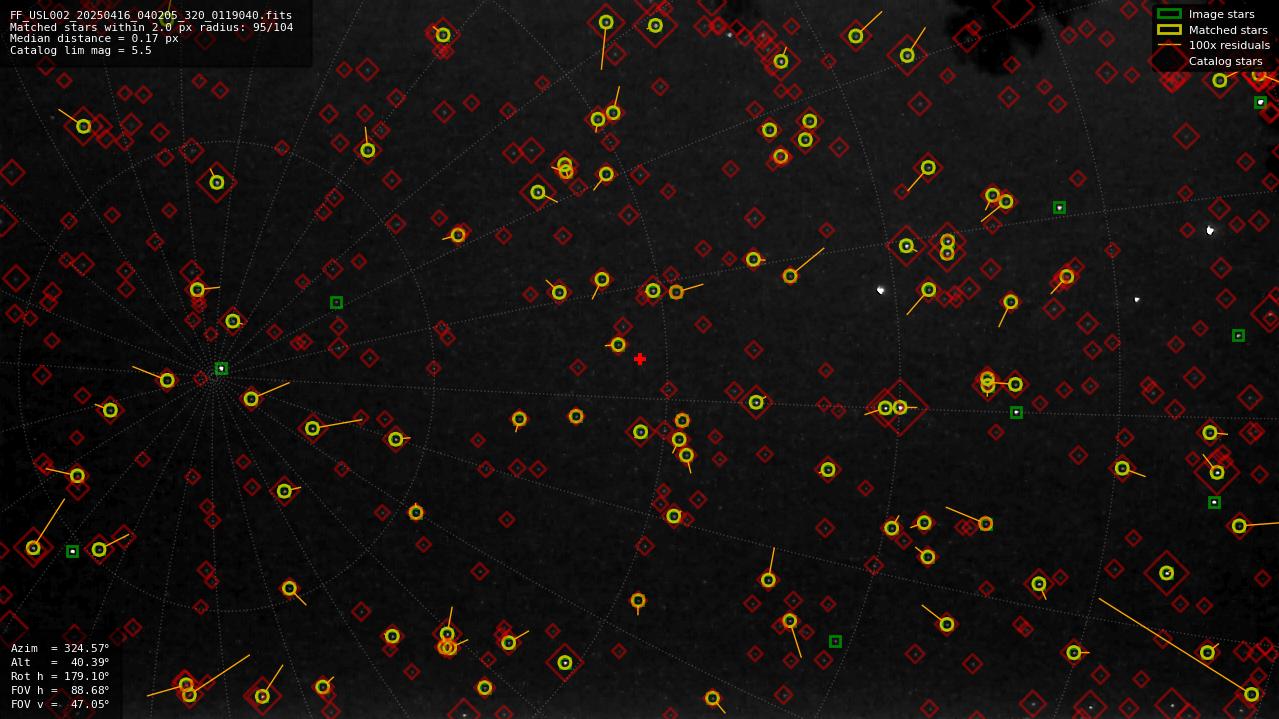Screen dimensions: 1279x719
Task: Click the red center cross marker
Action: pyautogui.click(x=640, y=359)
